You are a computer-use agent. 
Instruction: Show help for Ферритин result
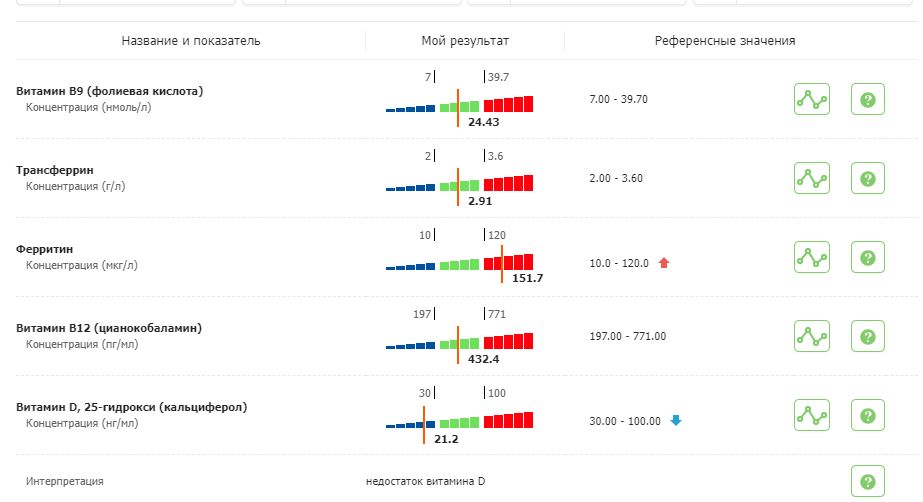(867, 257)
